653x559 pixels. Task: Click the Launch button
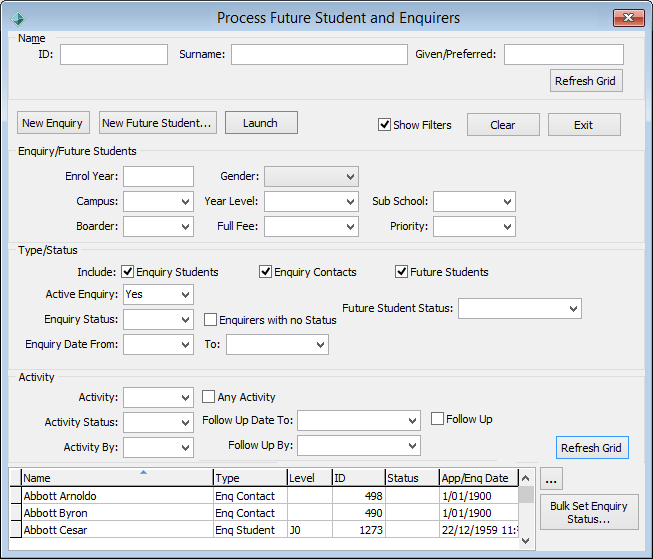261,123
